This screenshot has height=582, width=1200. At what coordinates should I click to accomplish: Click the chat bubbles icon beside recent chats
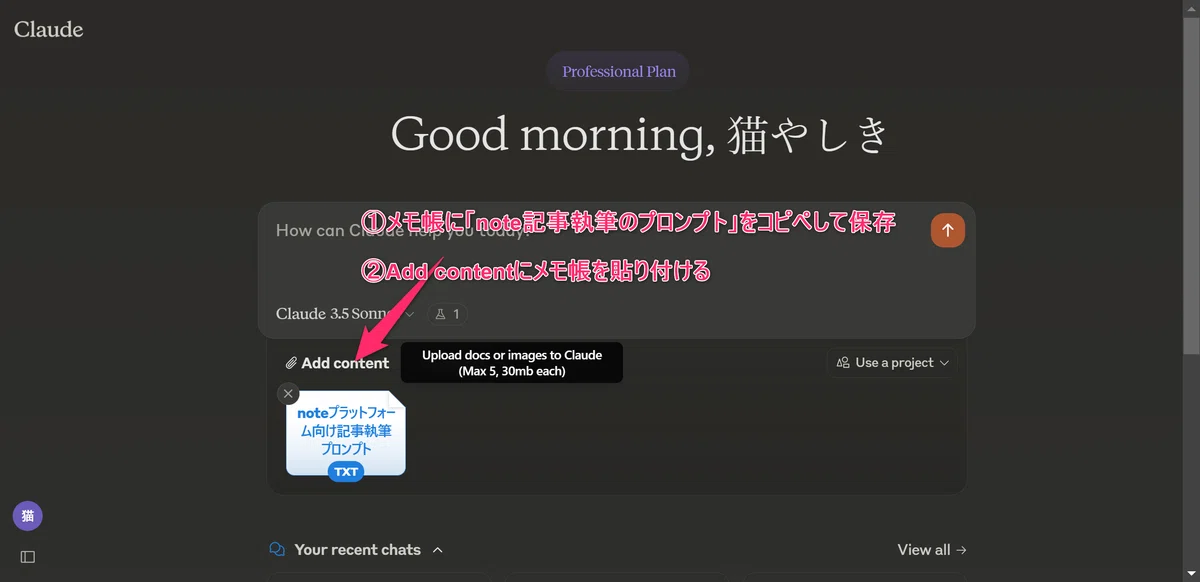click(x=277, y=550)
